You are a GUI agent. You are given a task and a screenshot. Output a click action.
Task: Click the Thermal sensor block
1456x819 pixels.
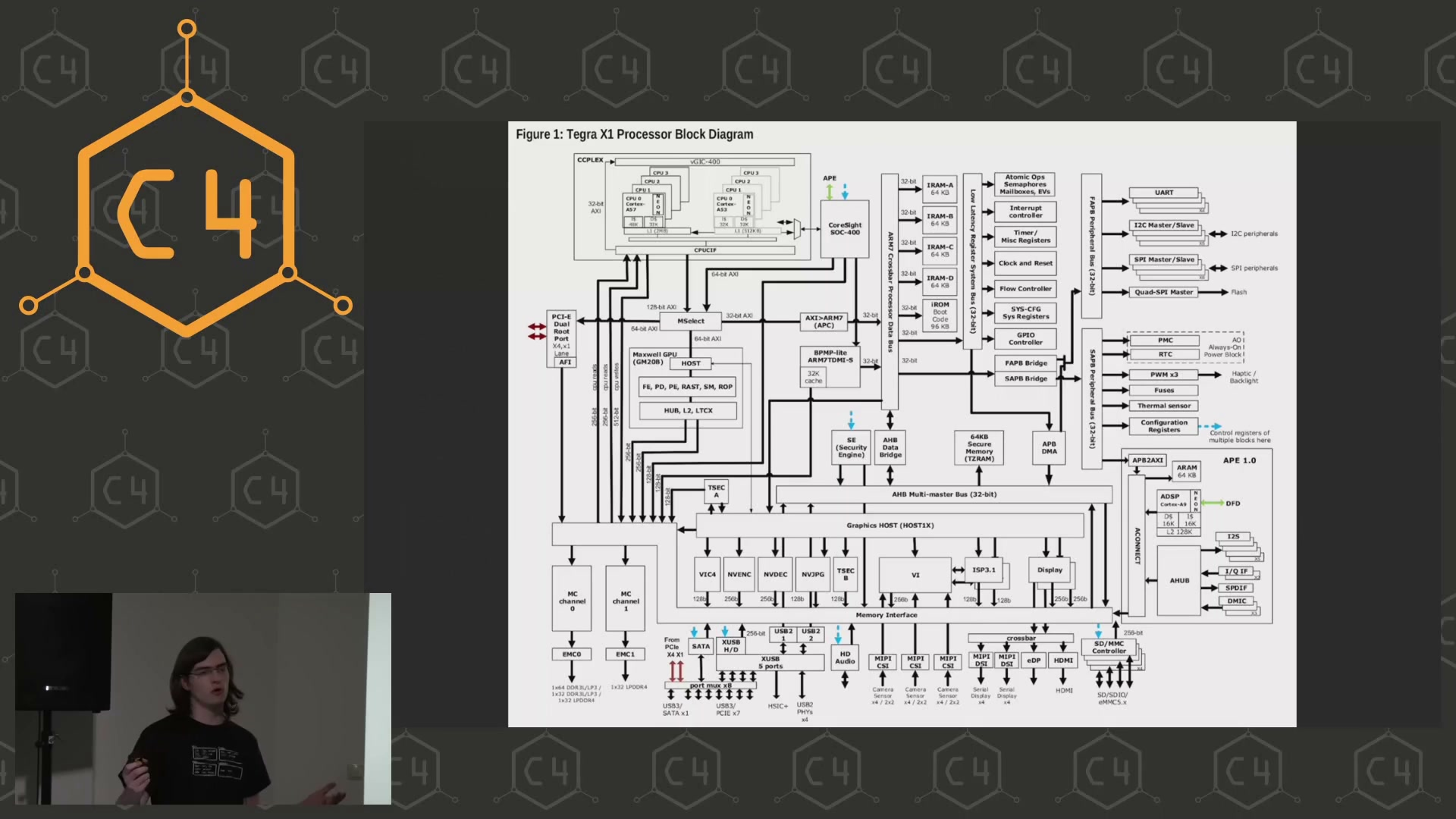click(x=1164, y=406)
